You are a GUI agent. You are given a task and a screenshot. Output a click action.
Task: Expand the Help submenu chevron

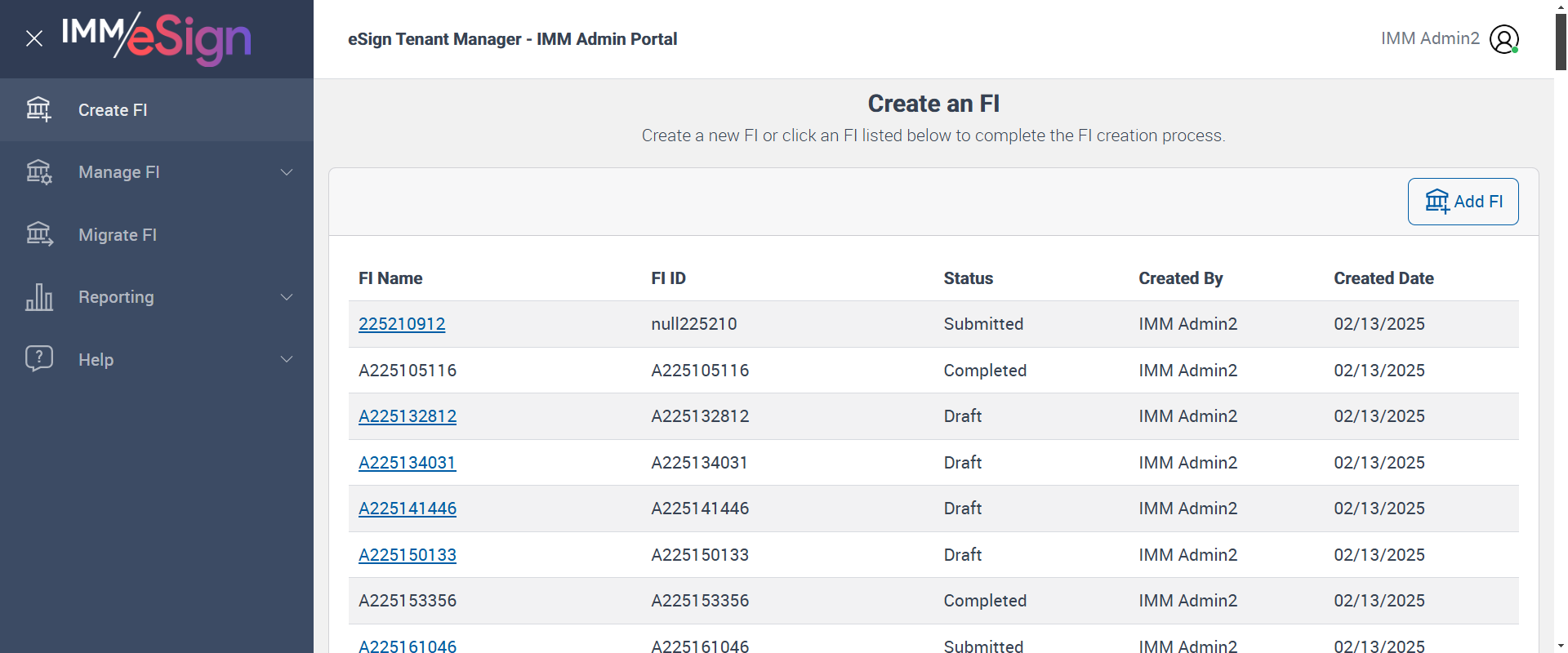click(x=287, y=359)
